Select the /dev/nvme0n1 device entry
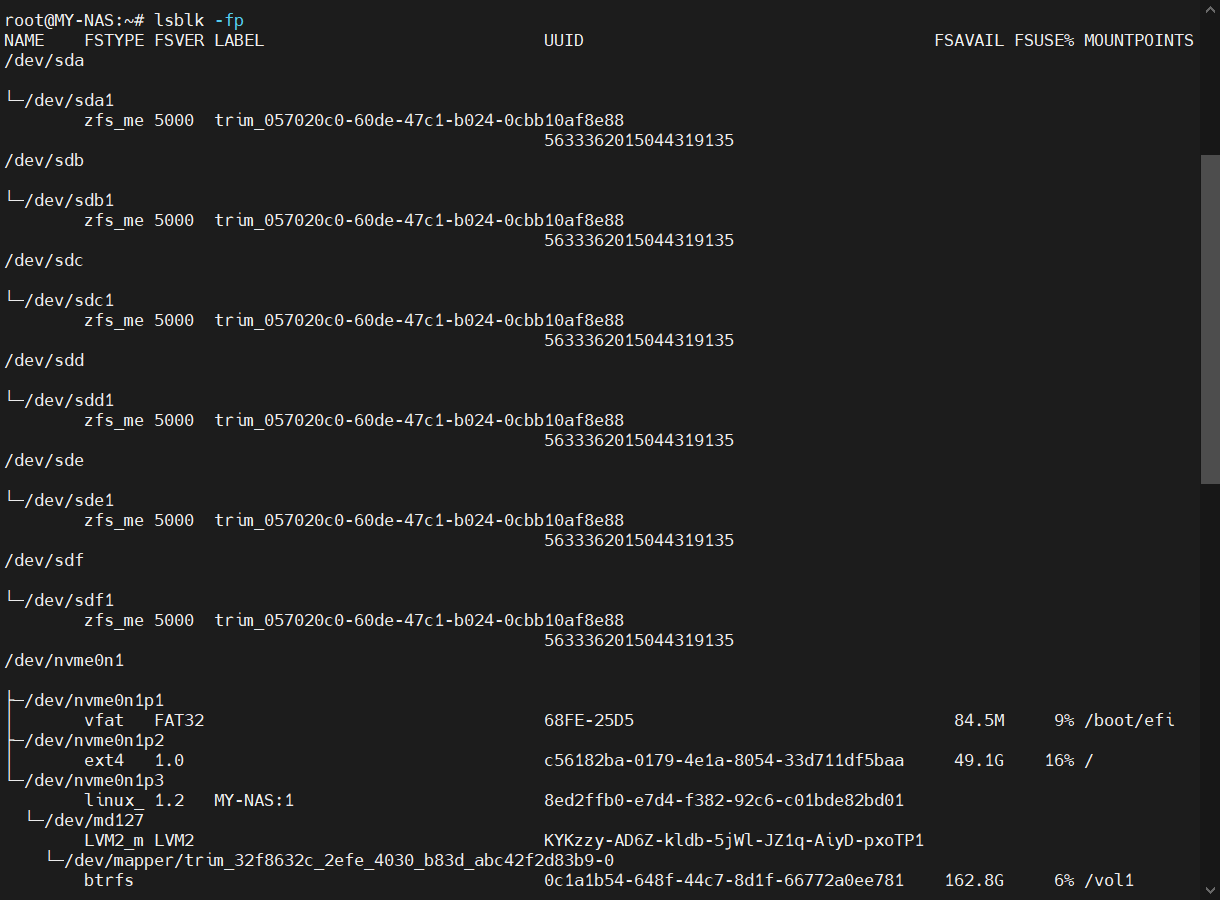Screen dimensions: 1220x900 coord(64,660)
